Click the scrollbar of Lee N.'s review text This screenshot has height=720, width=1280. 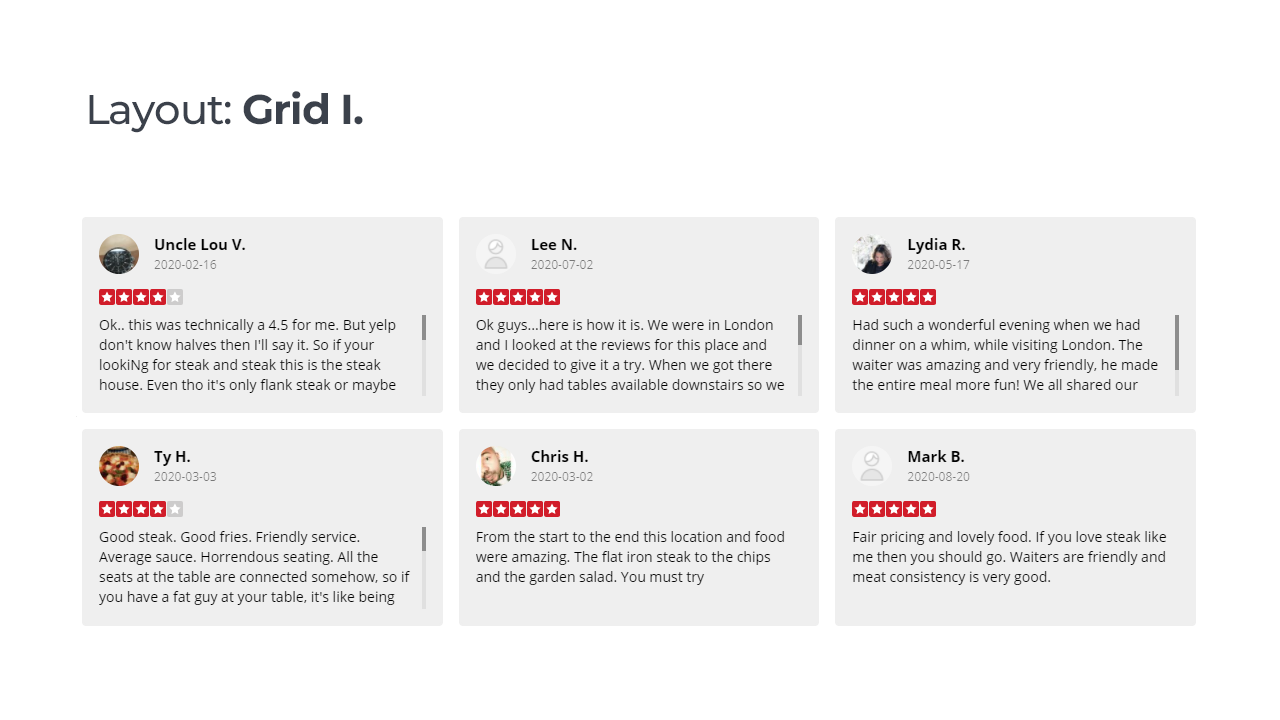tap(800, 355)
